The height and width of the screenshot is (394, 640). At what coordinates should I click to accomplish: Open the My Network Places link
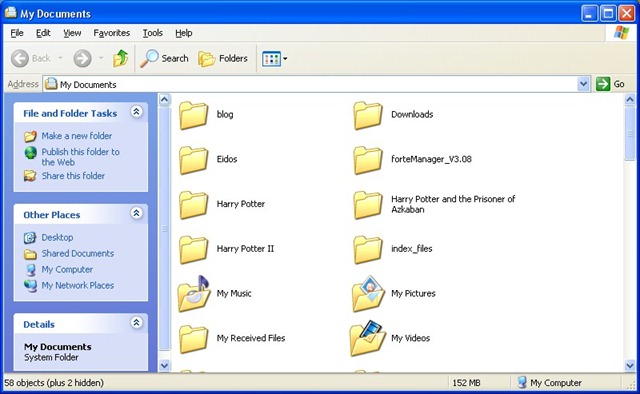(x=78, y=285)
